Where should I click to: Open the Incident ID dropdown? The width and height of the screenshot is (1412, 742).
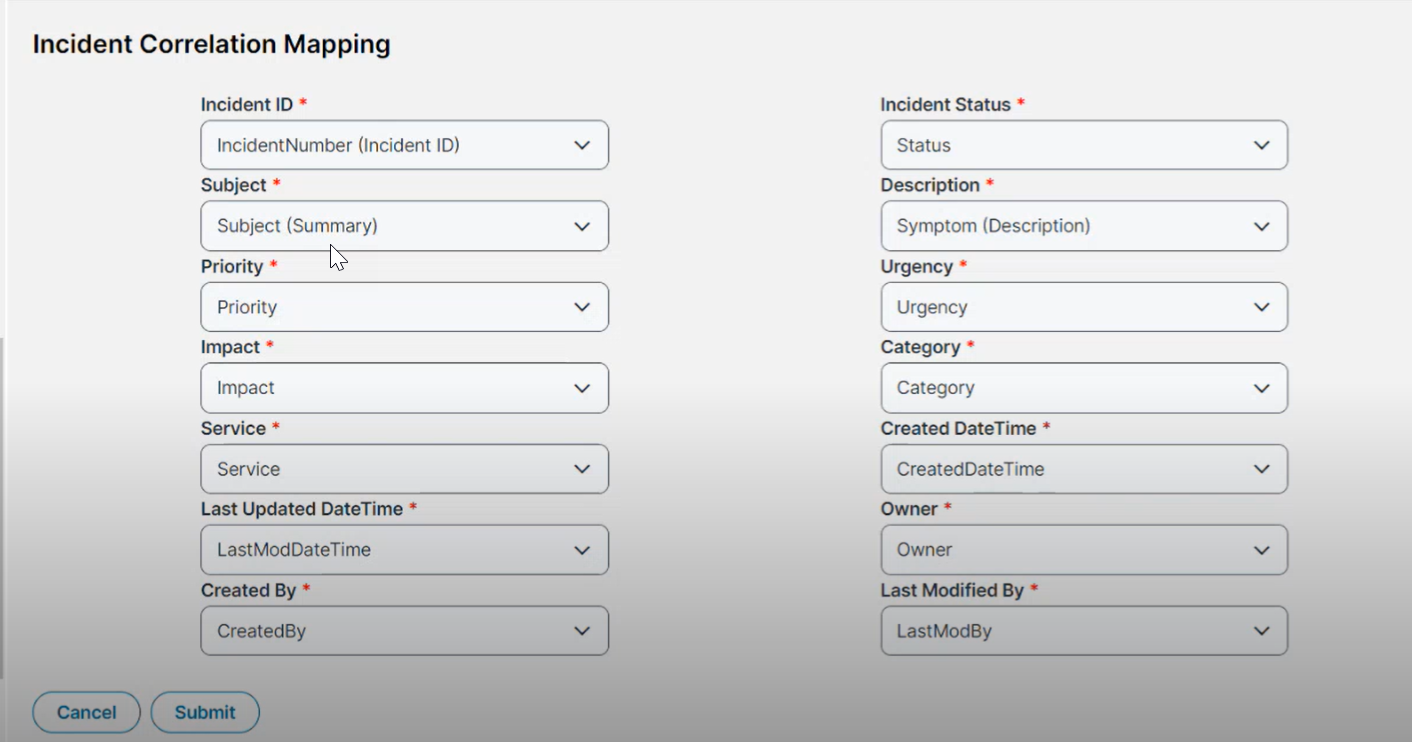pos(404,144)
